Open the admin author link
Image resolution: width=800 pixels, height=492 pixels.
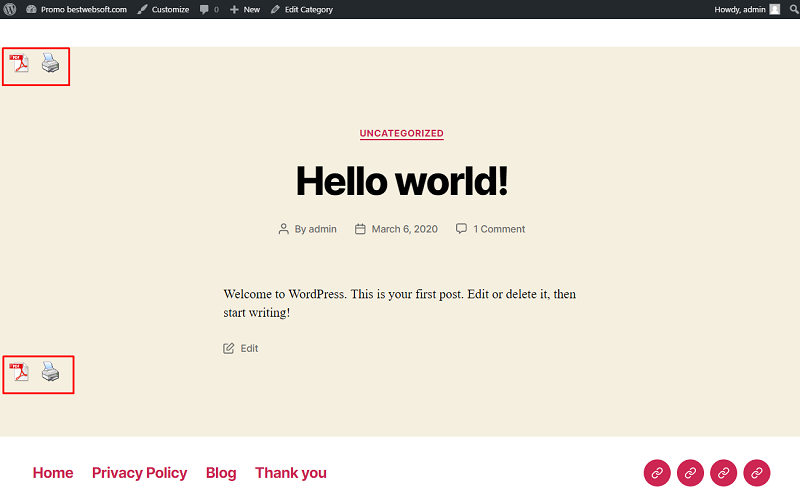point(322,229)
